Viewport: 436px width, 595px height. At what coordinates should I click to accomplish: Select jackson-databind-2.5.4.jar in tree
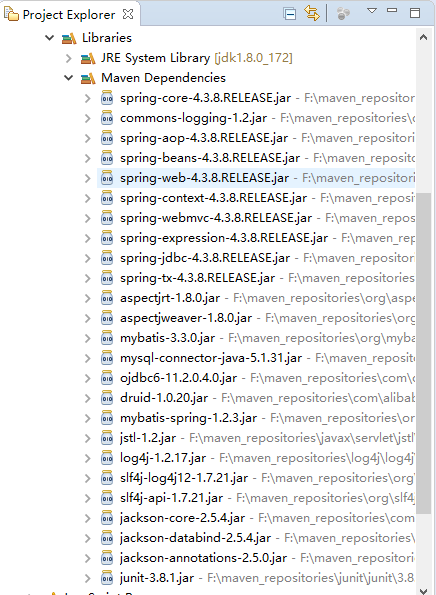pos(195,538)
